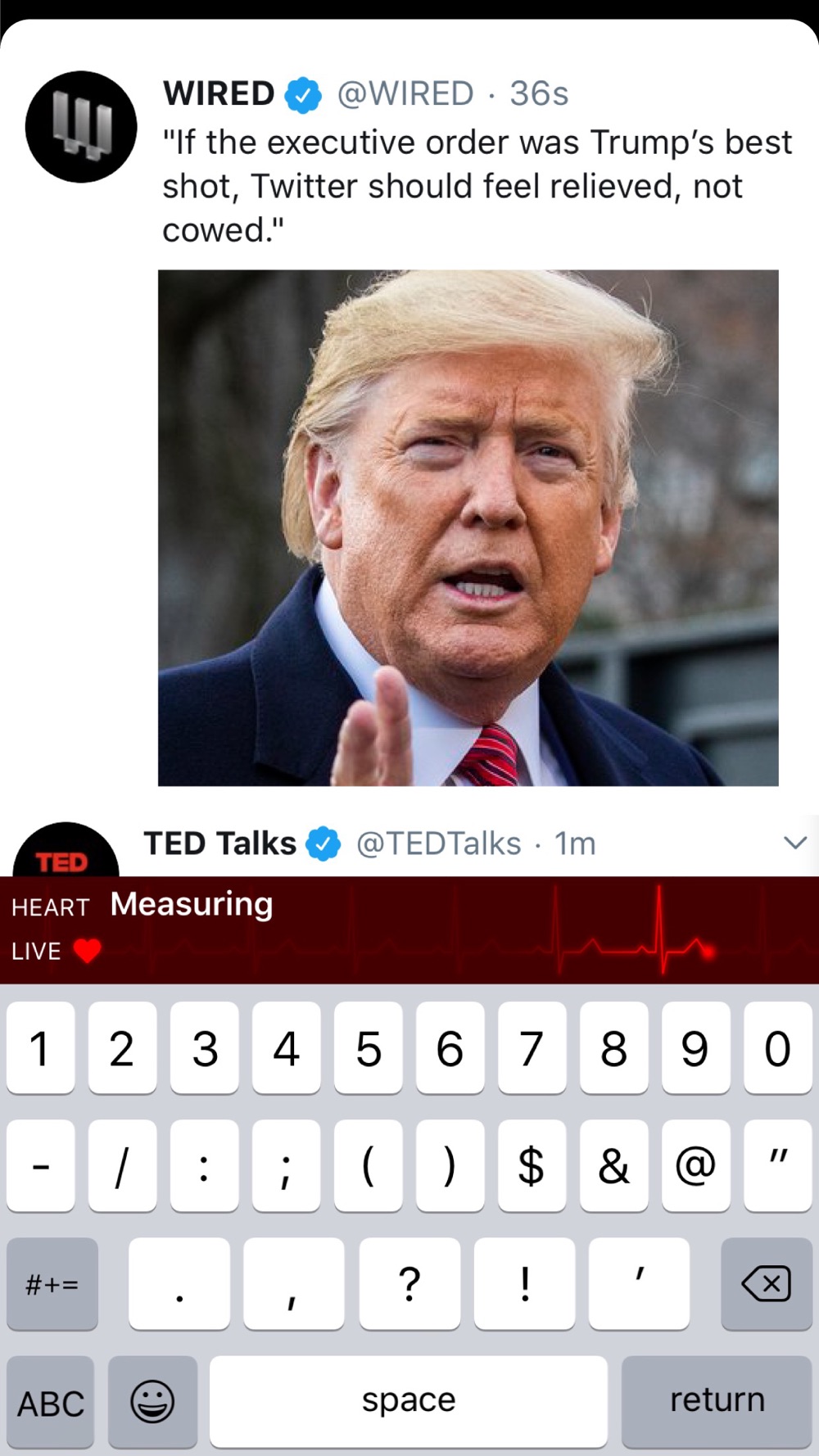819x1456 pixels.
Task: Tap the number 5 key
Action: [x=368, y=1047]
